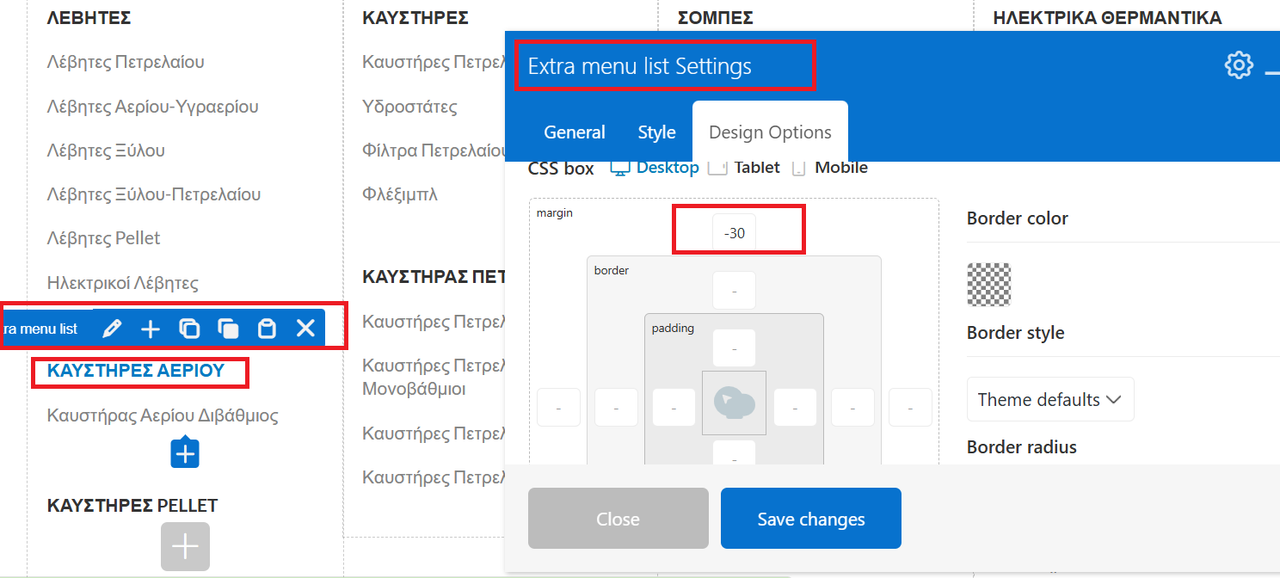Click the background image placeholder in padding box
The width and height of the screenshot is (1280, 578).
(734, 403)
